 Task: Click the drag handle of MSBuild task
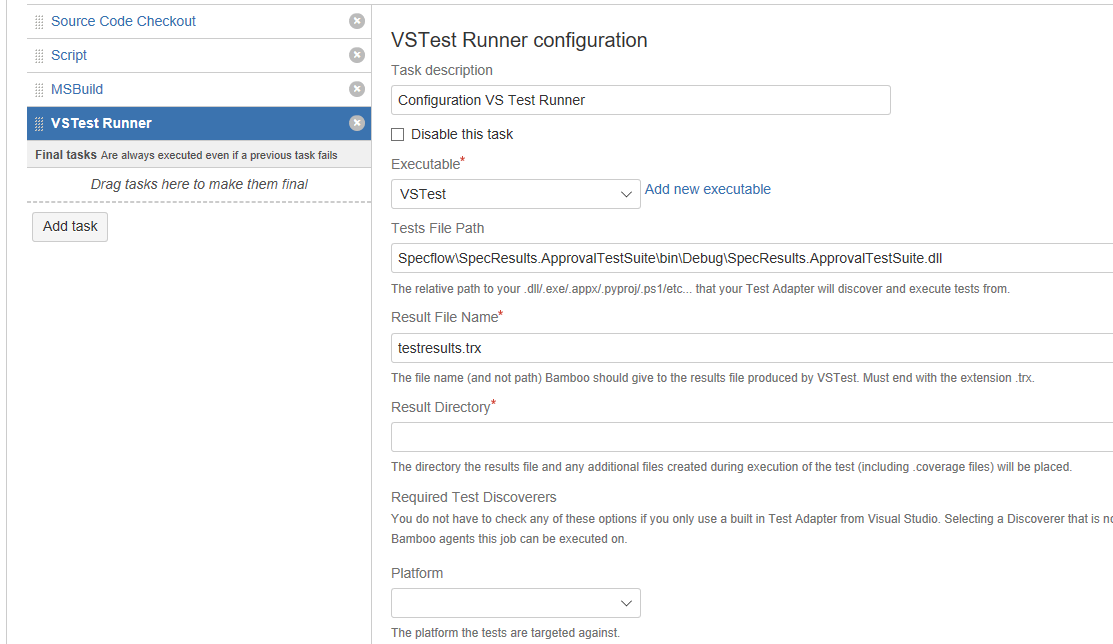click(x=37, y=88)
